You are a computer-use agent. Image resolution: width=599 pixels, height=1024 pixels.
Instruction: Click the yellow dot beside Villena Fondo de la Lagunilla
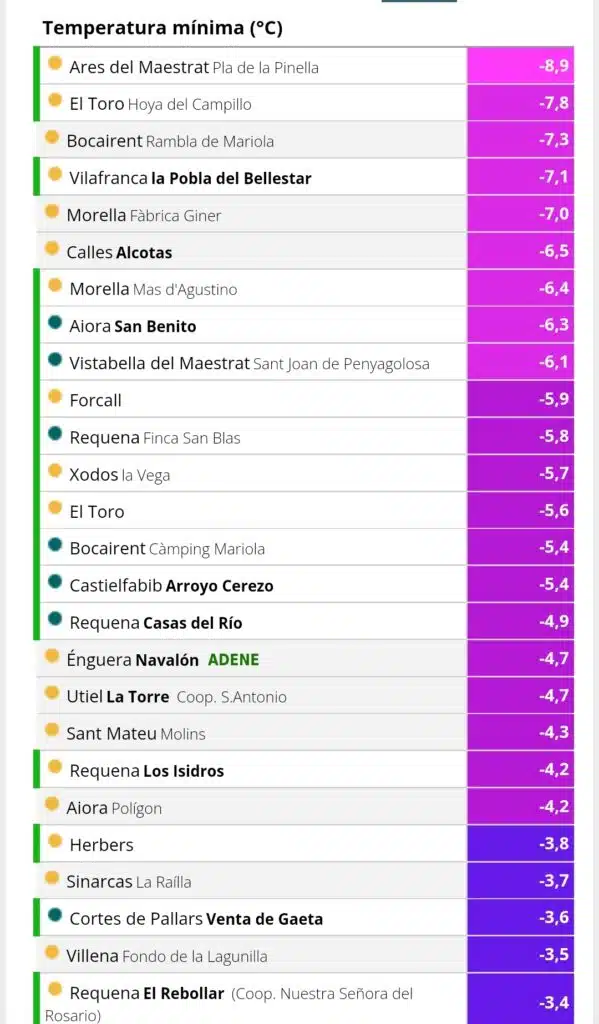coord(52,952)
